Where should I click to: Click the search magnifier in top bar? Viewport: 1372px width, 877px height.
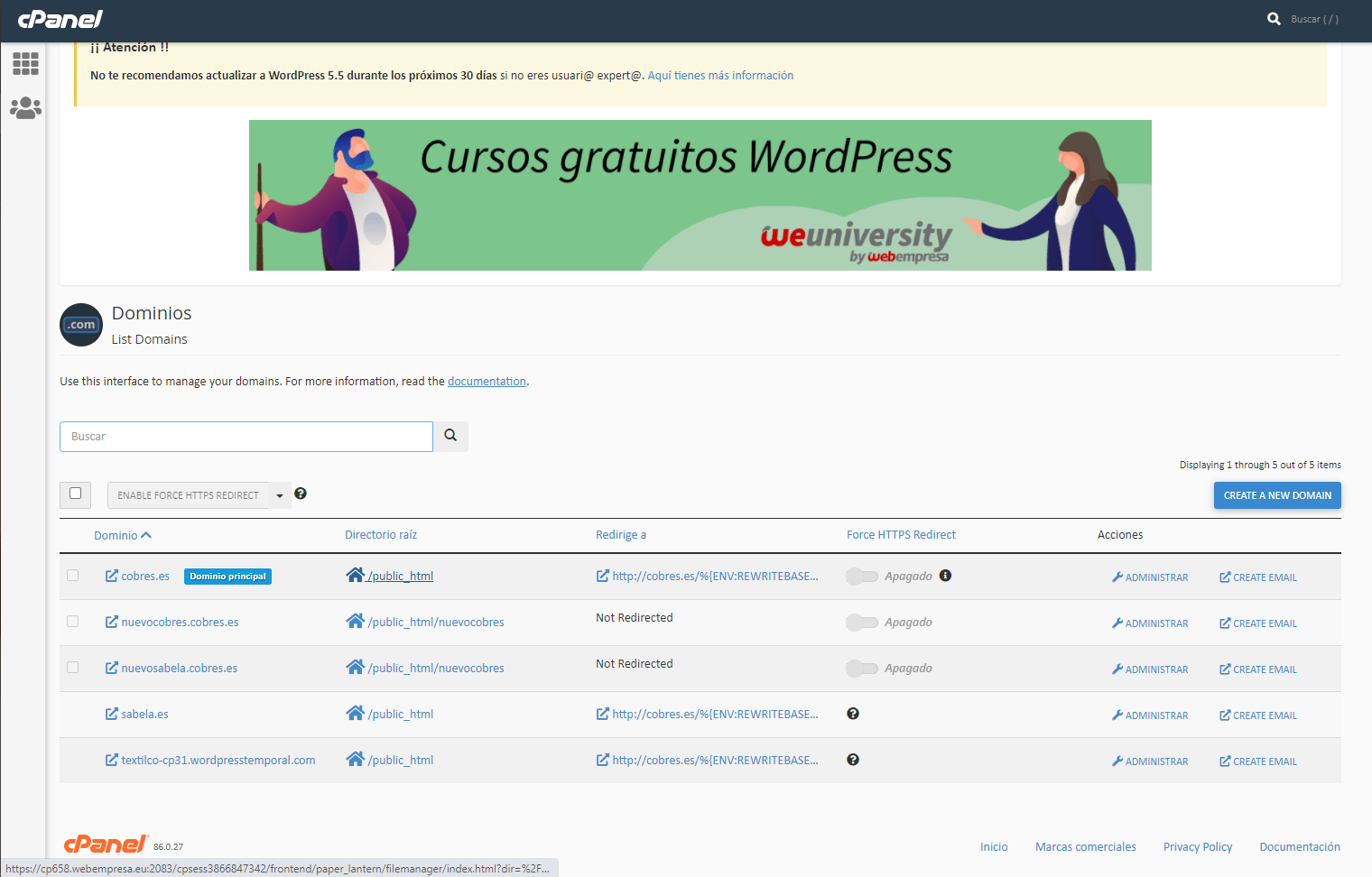(1274, 19)
